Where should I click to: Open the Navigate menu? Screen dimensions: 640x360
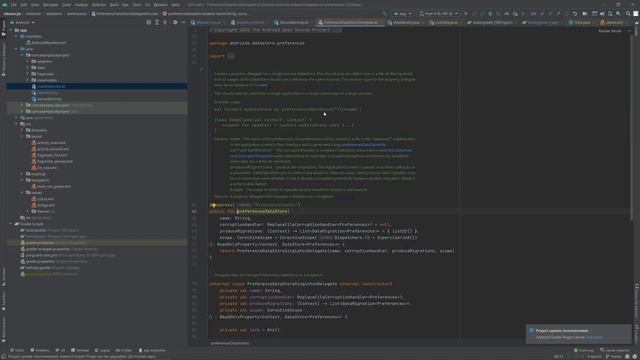pos(50,4)
